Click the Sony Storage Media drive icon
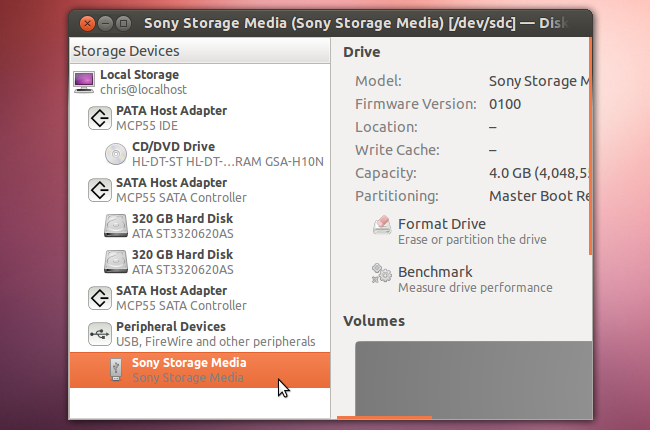 click(x=115, y=370)
